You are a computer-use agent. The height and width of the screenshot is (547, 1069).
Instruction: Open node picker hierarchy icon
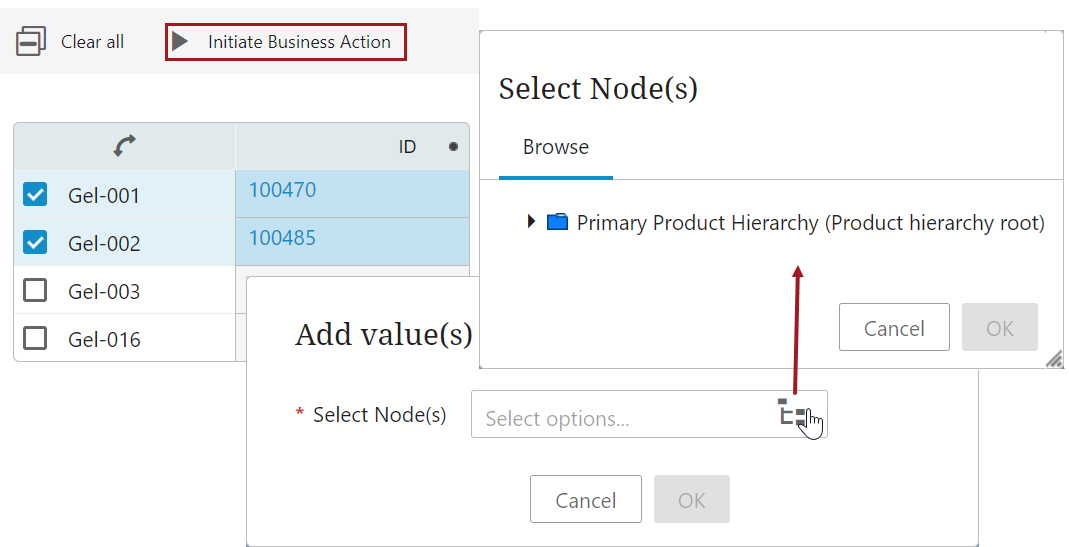pos(793,413)
